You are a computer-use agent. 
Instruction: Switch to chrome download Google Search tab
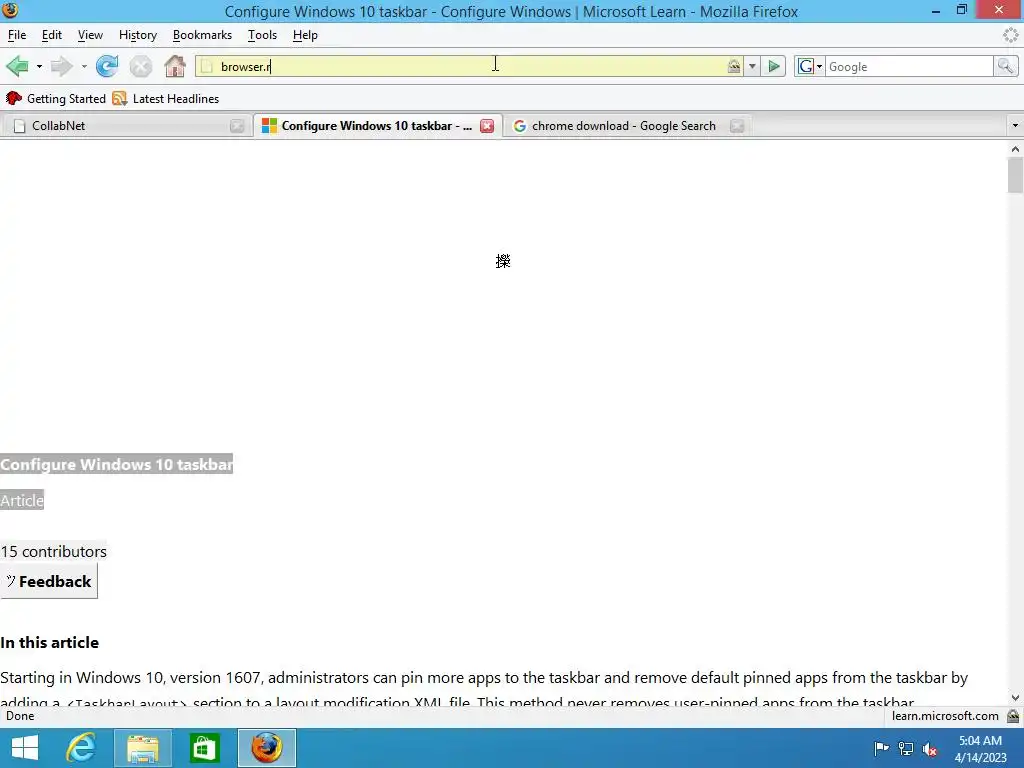(627, 126)
